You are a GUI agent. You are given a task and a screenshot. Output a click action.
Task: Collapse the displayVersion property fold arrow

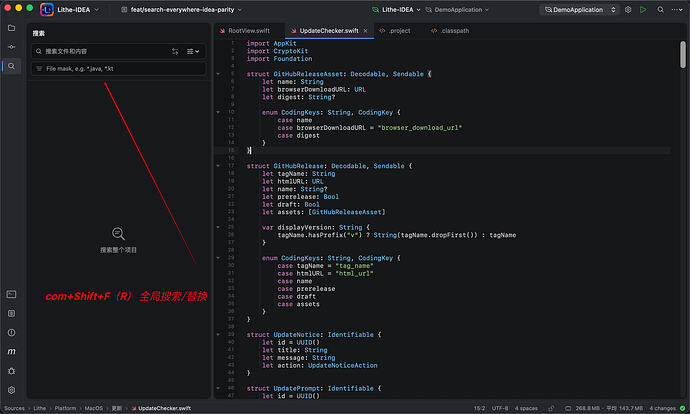[218, 227]
